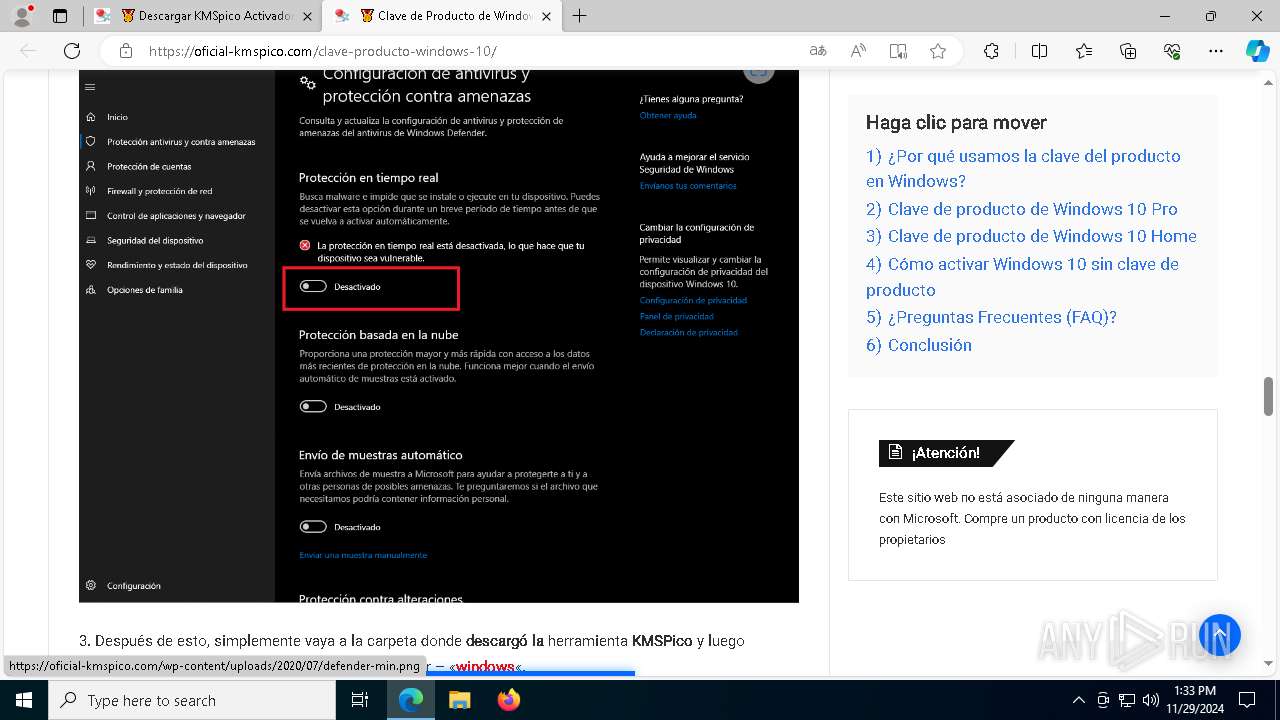Click the ¡Atención! notice heading
Viewport: 1280px width, 720px height.
pyautogui.click(x=946, y=453)
